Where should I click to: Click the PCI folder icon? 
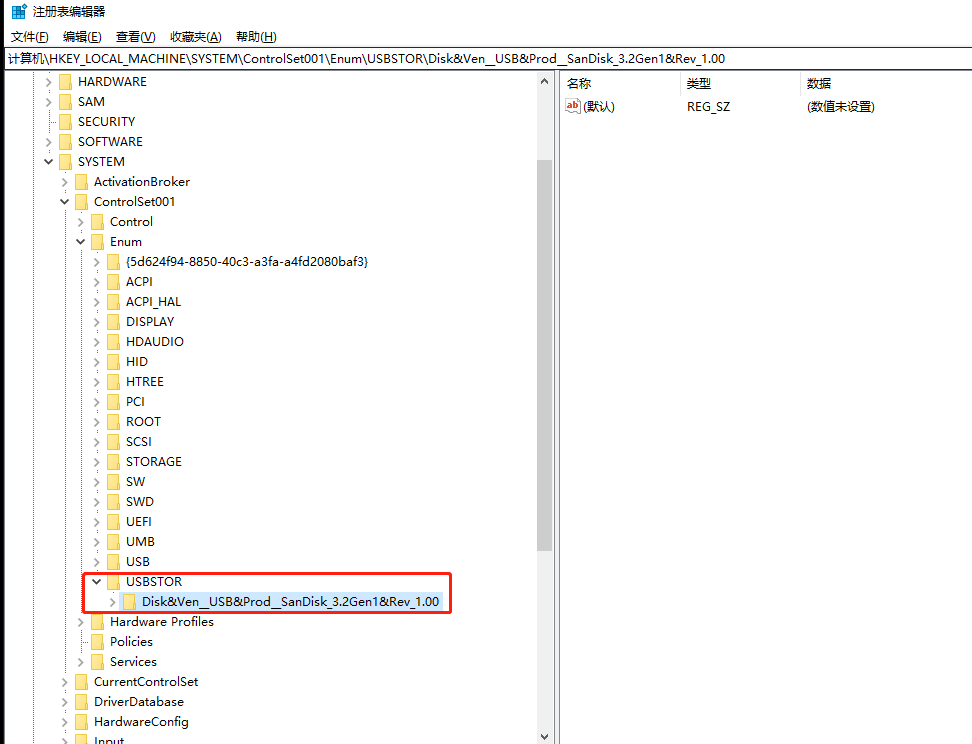tap(112, 401)
